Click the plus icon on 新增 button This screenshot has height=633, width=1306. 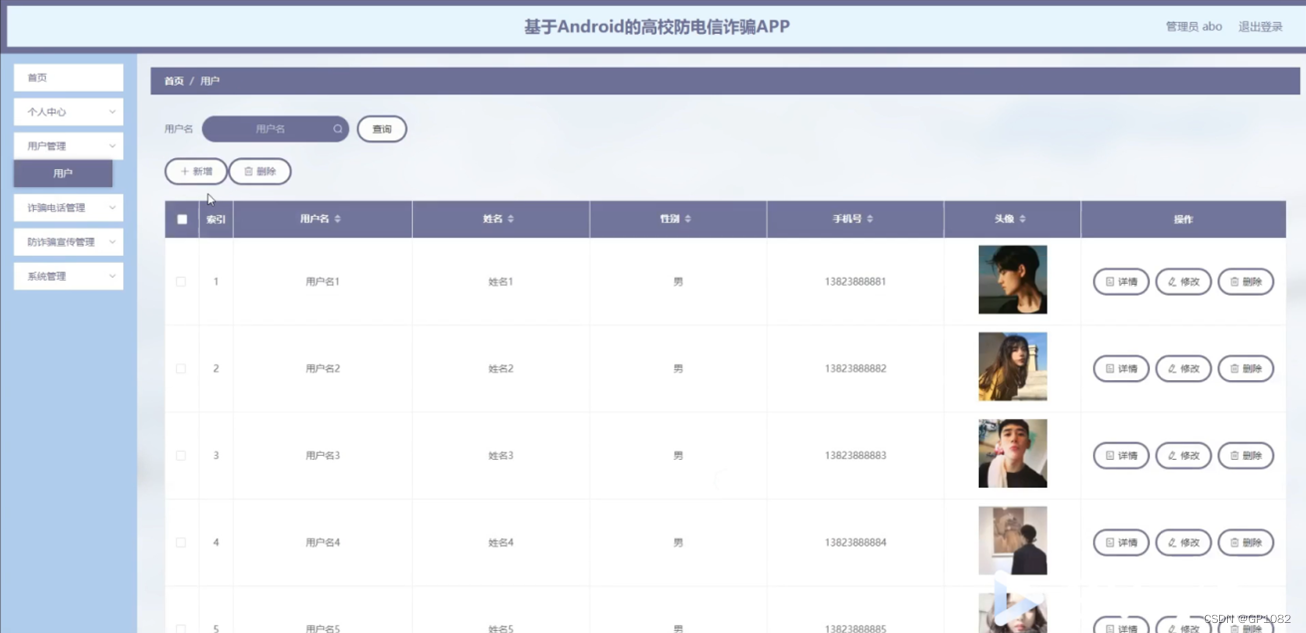pyautogui.click(x=184, y=172)
